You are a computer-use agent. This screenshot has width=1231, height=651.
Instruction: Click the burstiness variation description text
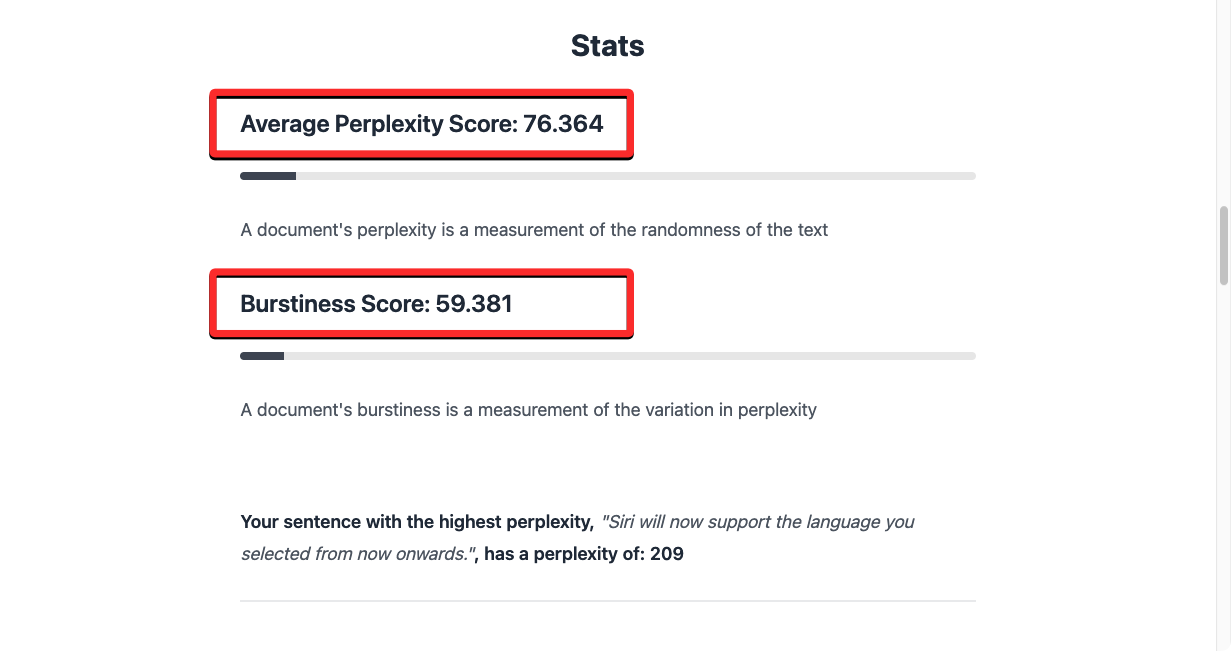528,410
